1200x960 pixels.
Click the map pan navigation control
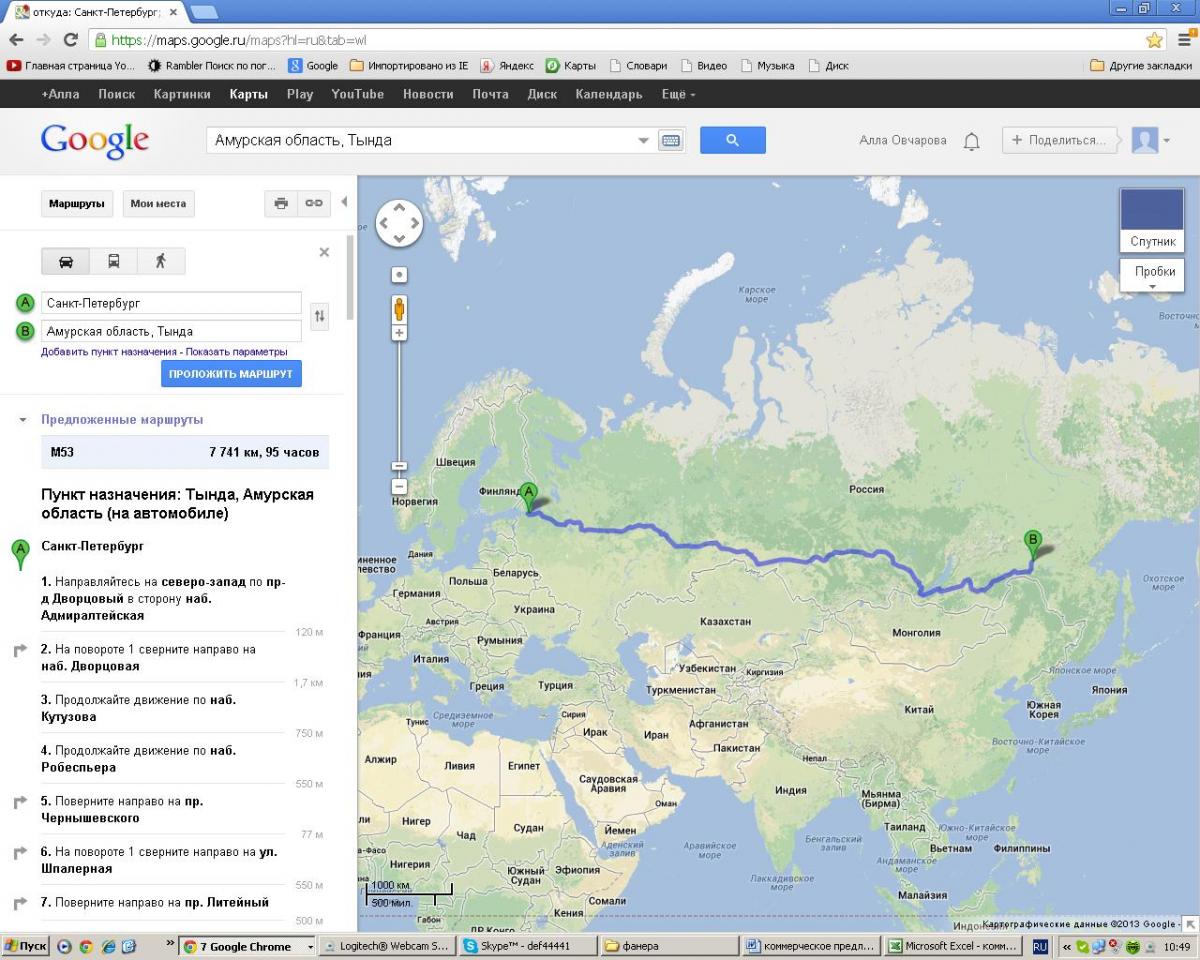point(399,224)
